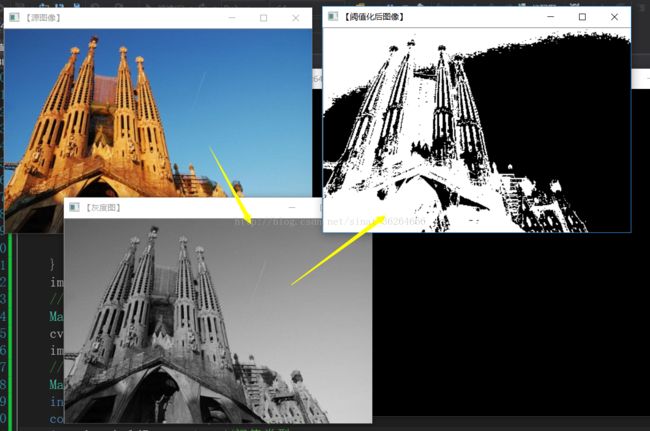Minimize the 阈值化后图像 window
650x431 pixels.
pyautogui.click(x=551, y=17)
